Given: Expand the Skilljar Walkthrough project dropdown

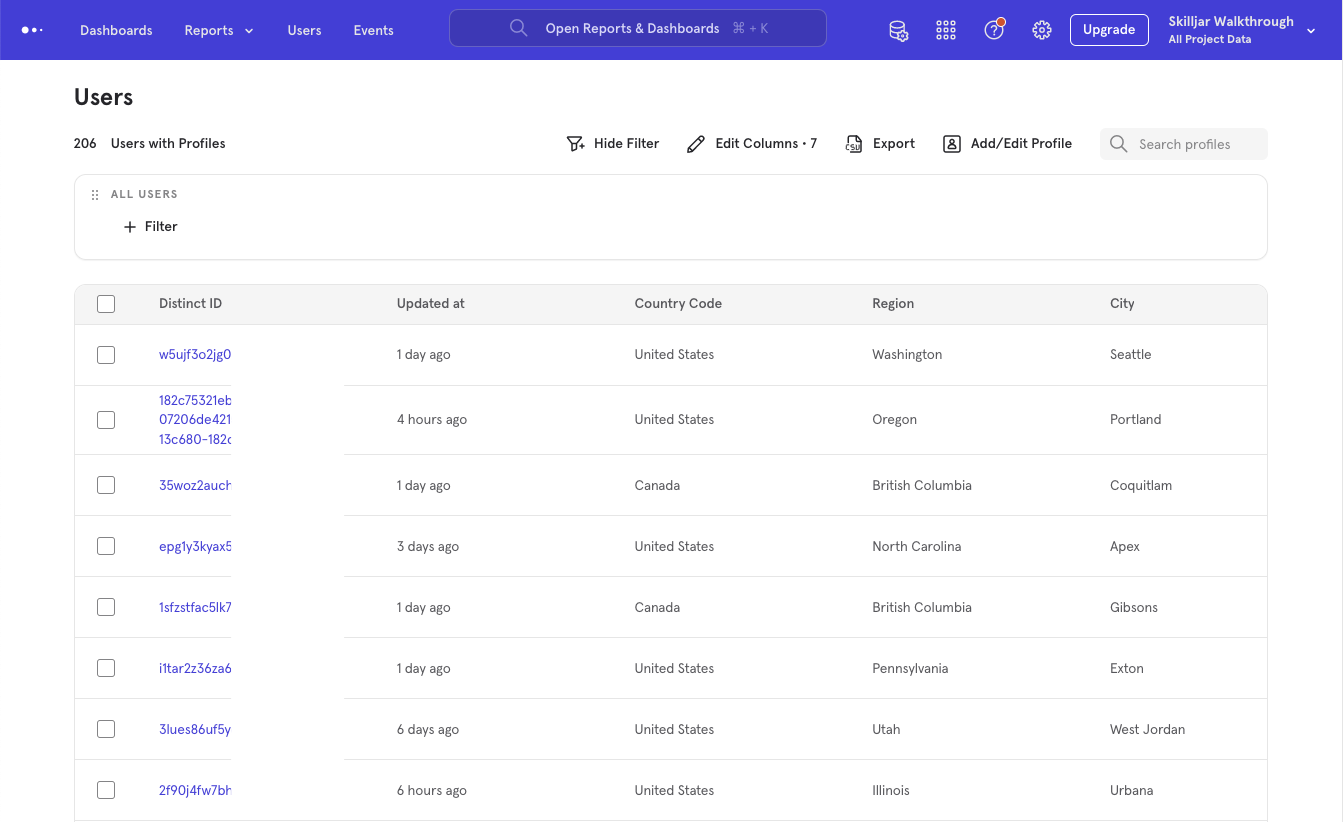Looking at the screenshot, I should 1311,31.
